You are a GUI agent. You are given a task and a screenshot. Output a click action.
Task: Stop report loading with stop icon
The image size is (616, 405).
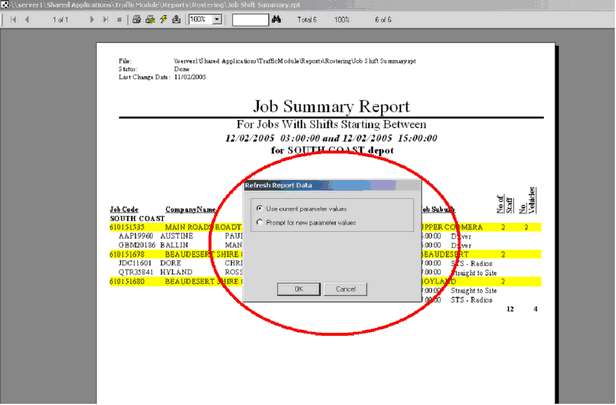coord(120,19)
